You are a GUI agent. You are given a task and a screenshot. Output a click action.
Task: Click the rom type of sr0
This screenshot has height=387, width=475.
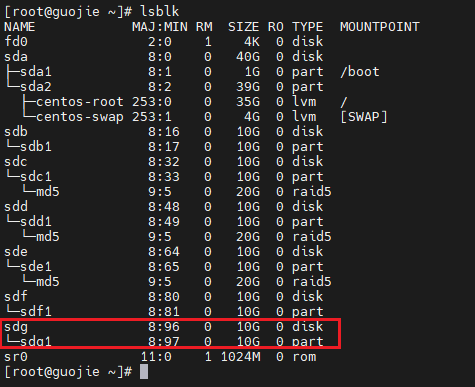(x=304, y=357)
